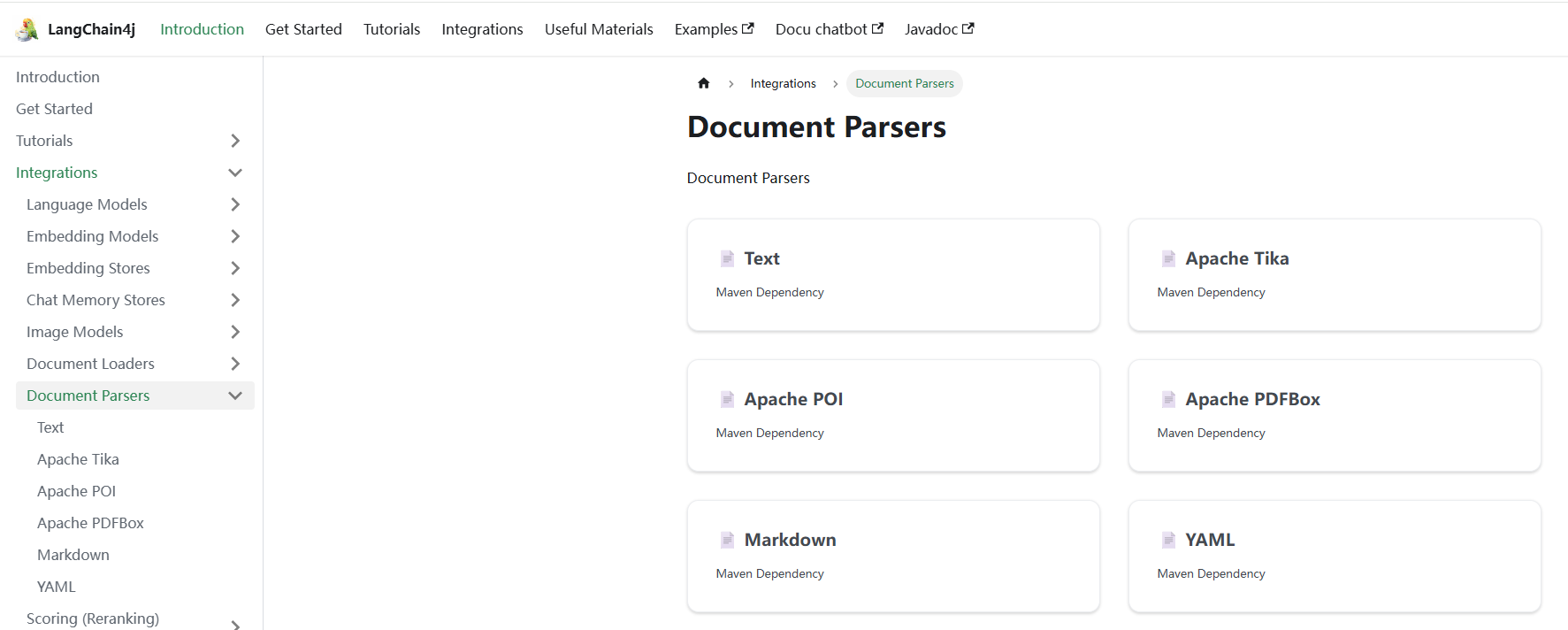Open the Apache PDFBox card heading
Viewport: 1568px width, 630px height.
[1252, 399]
